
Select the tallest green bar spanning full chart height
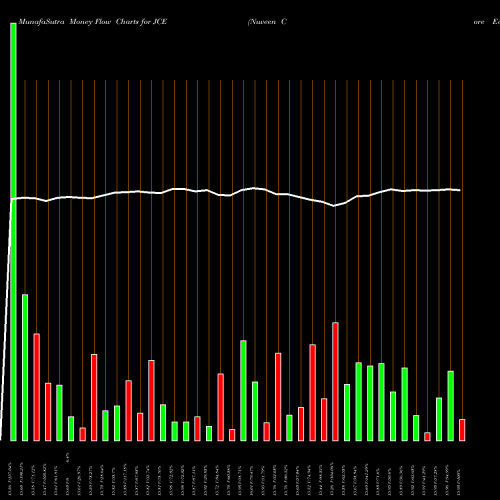tap(13, 232)
